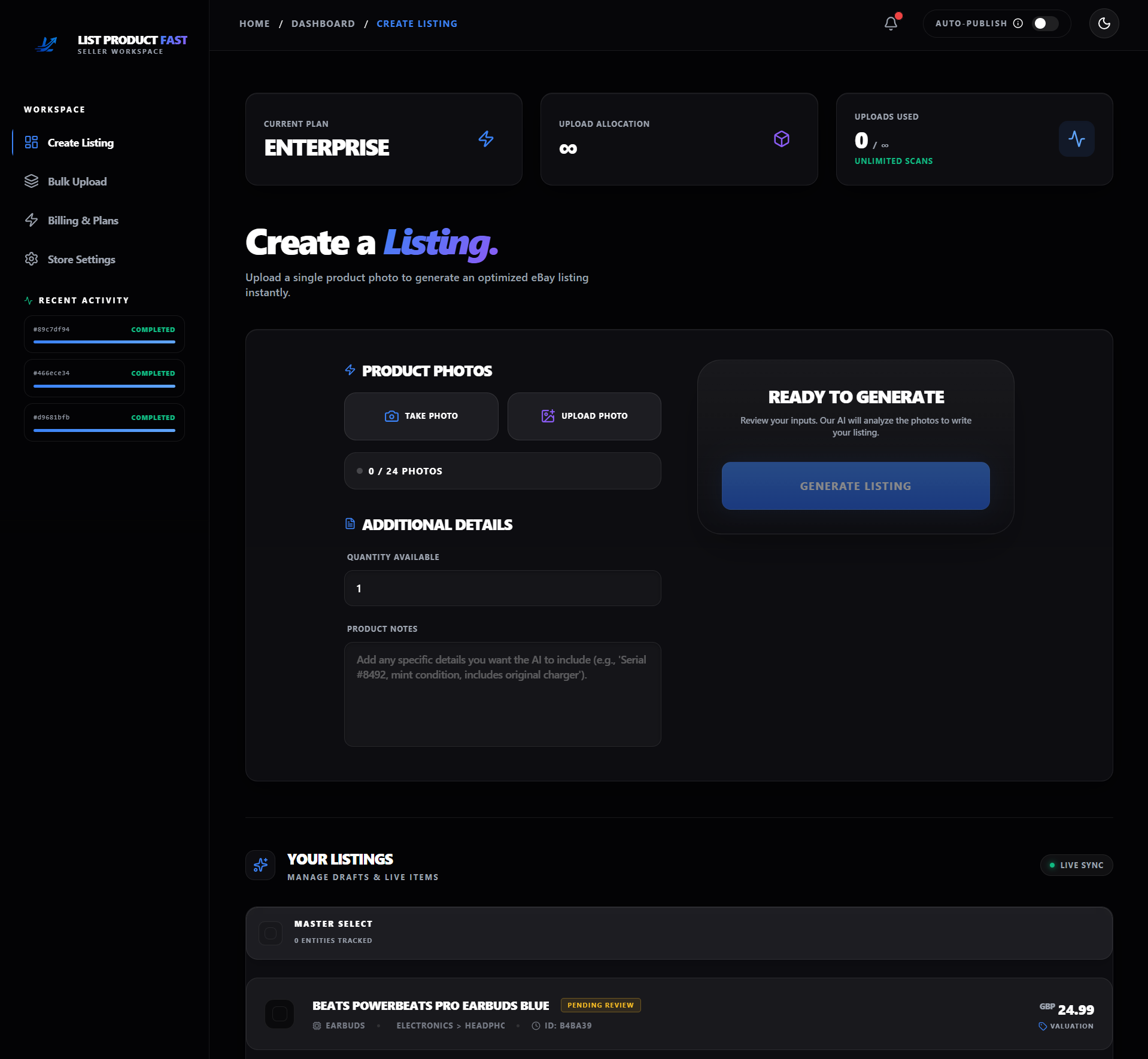Click the Upload Allocation cube icon
This screenshot has width=1148, height=1059.
(x=782, y=139)
